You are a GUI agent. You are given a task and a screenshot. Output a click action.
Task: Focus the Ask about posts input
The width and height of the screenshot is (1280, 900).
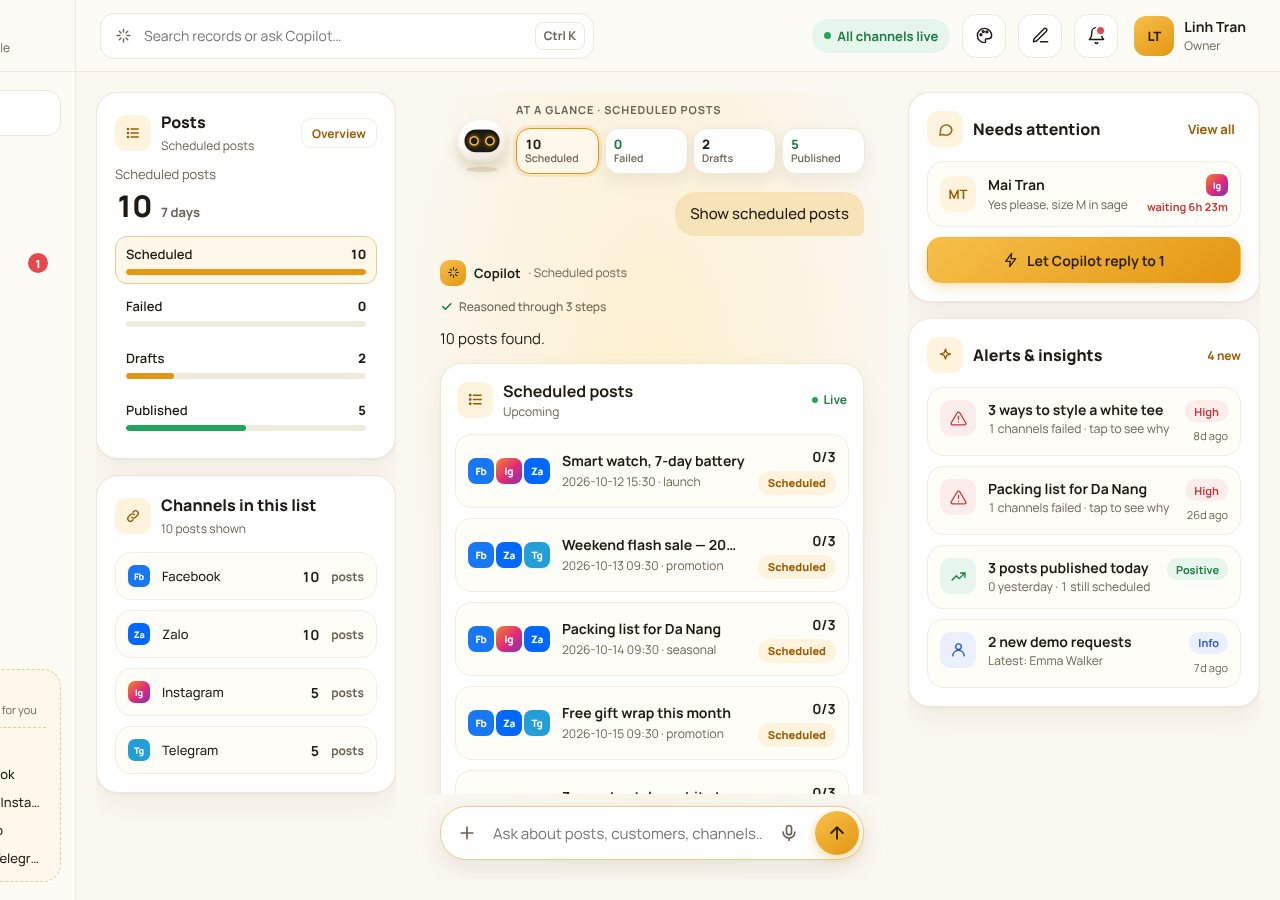[x=628, y=833]
